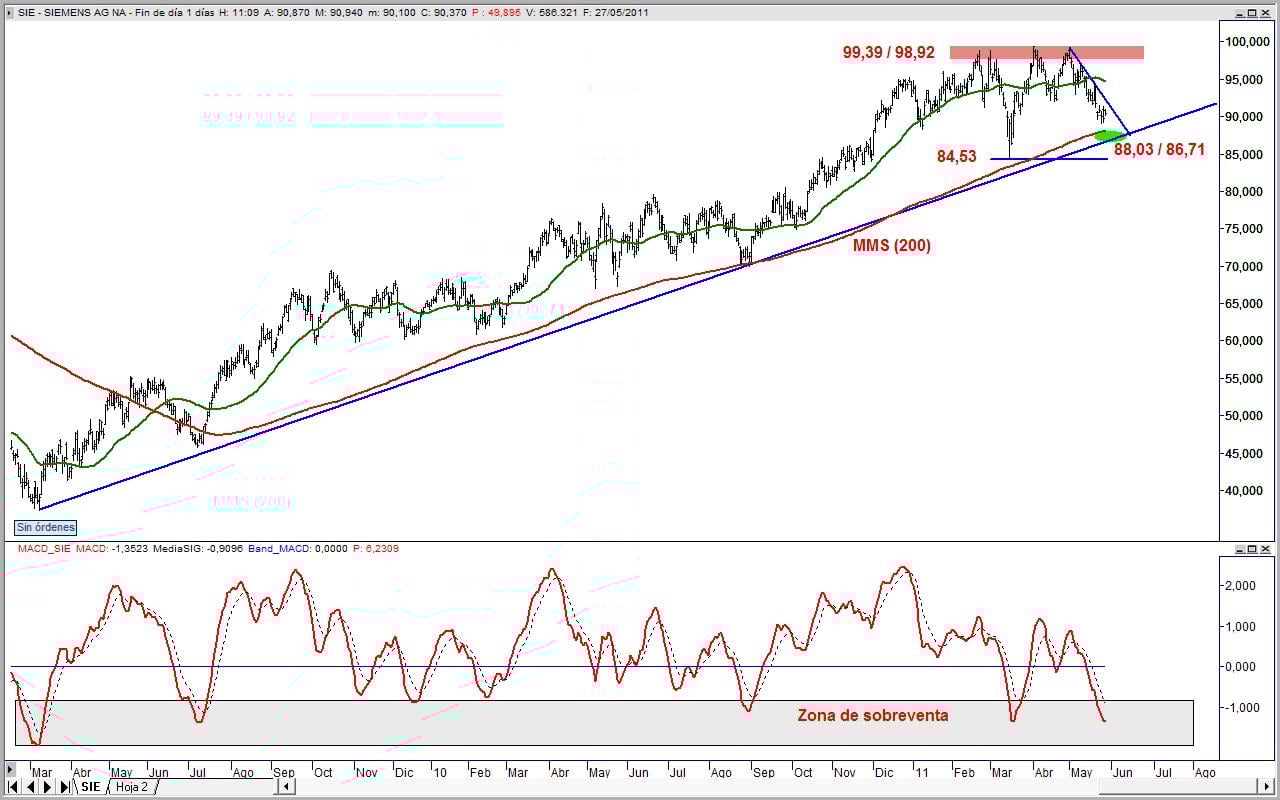This screenshot has width=1280, height=800.
Task: Select the Zona de sobreventa label
Action: click(872, 715)
